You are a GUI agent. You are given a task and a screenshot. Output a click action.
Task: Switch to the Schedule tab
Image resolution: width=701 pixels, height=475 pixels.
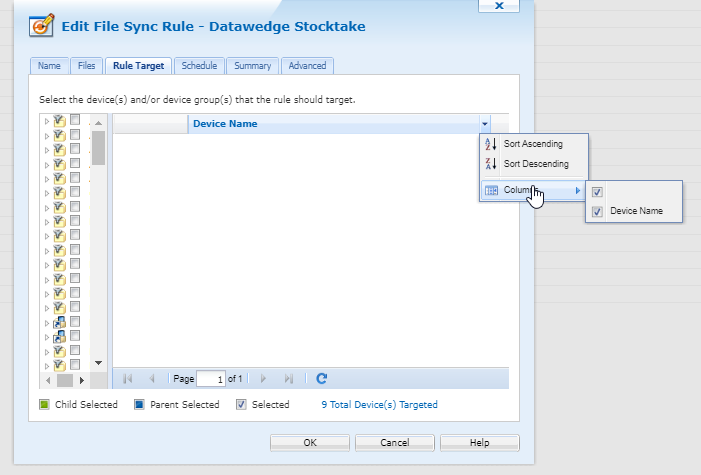pyautogui.click(x=199, y=66)
